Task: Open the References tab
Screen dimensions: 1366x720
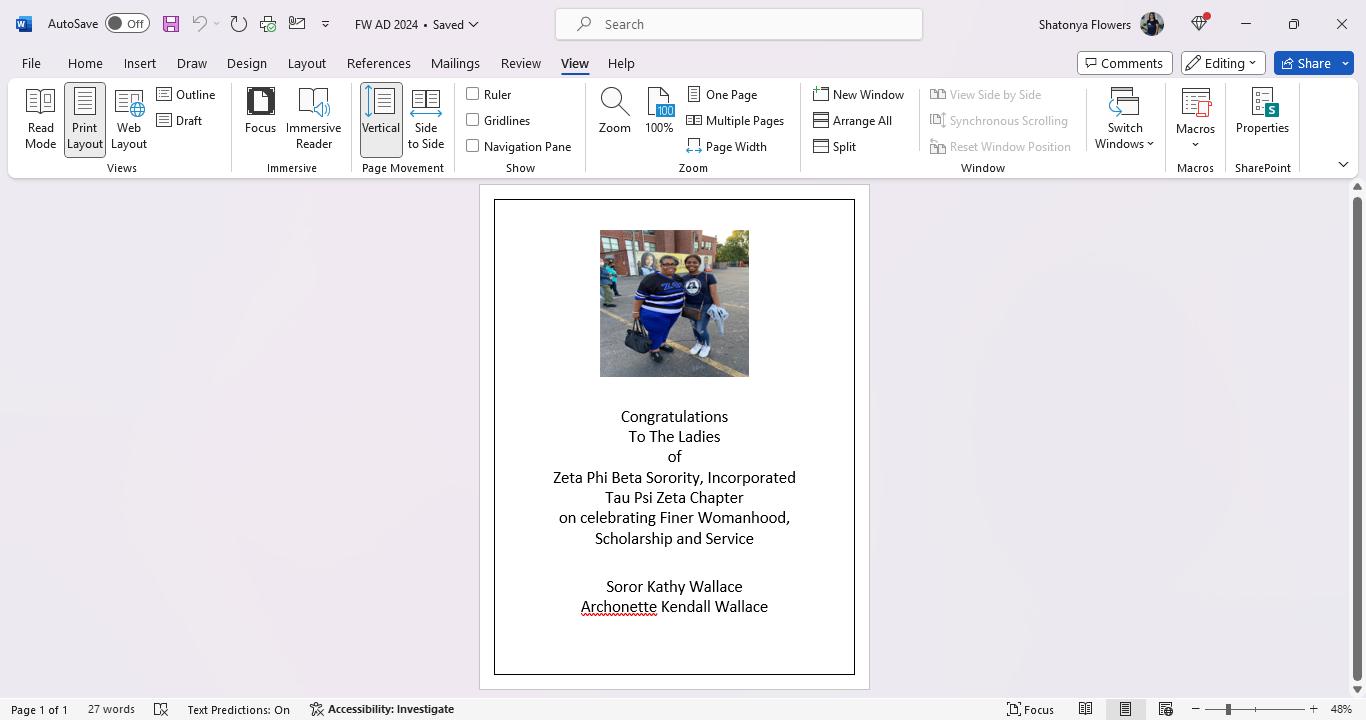Action: click(379, 63)
